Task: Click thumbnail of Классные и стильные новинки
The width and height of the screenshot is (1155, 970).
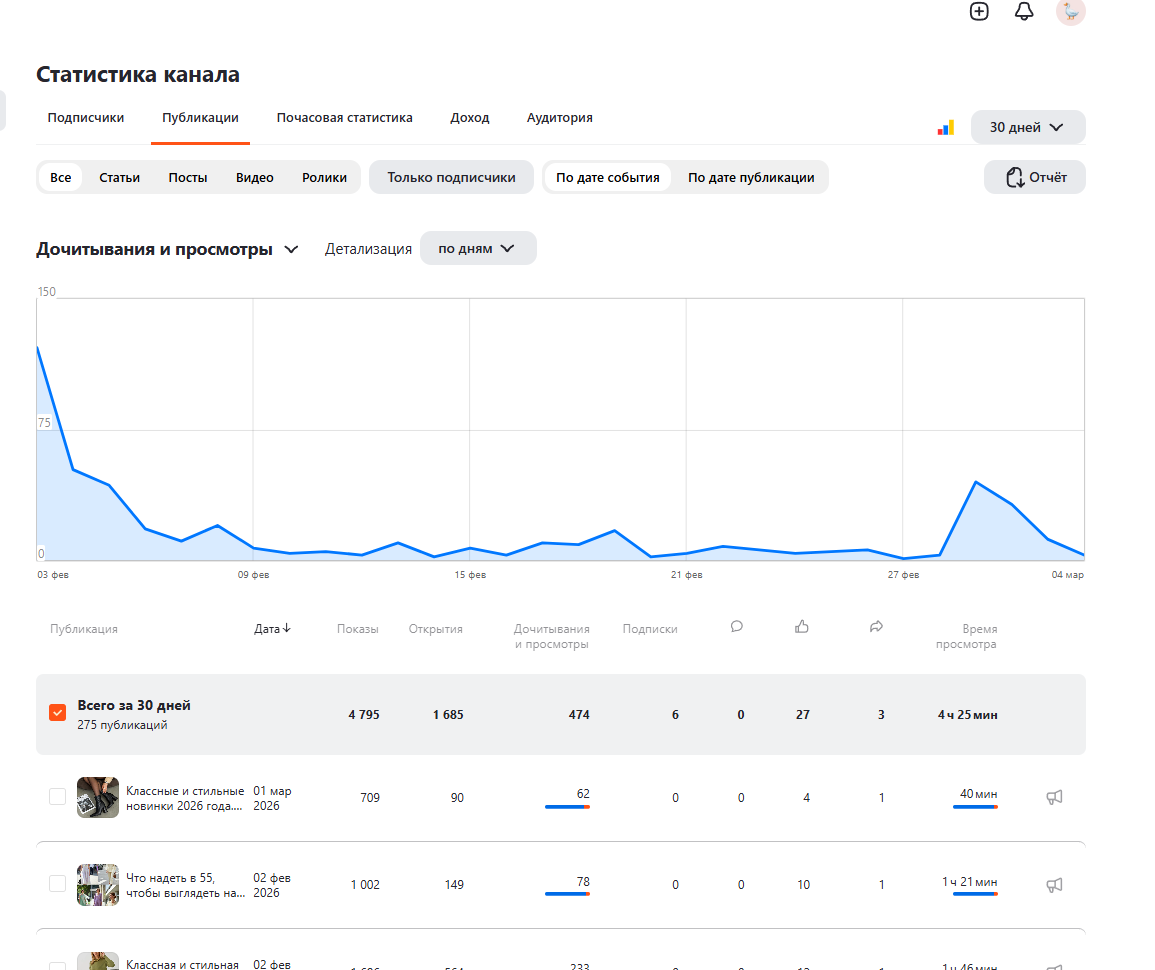Action: pos(98,797)
